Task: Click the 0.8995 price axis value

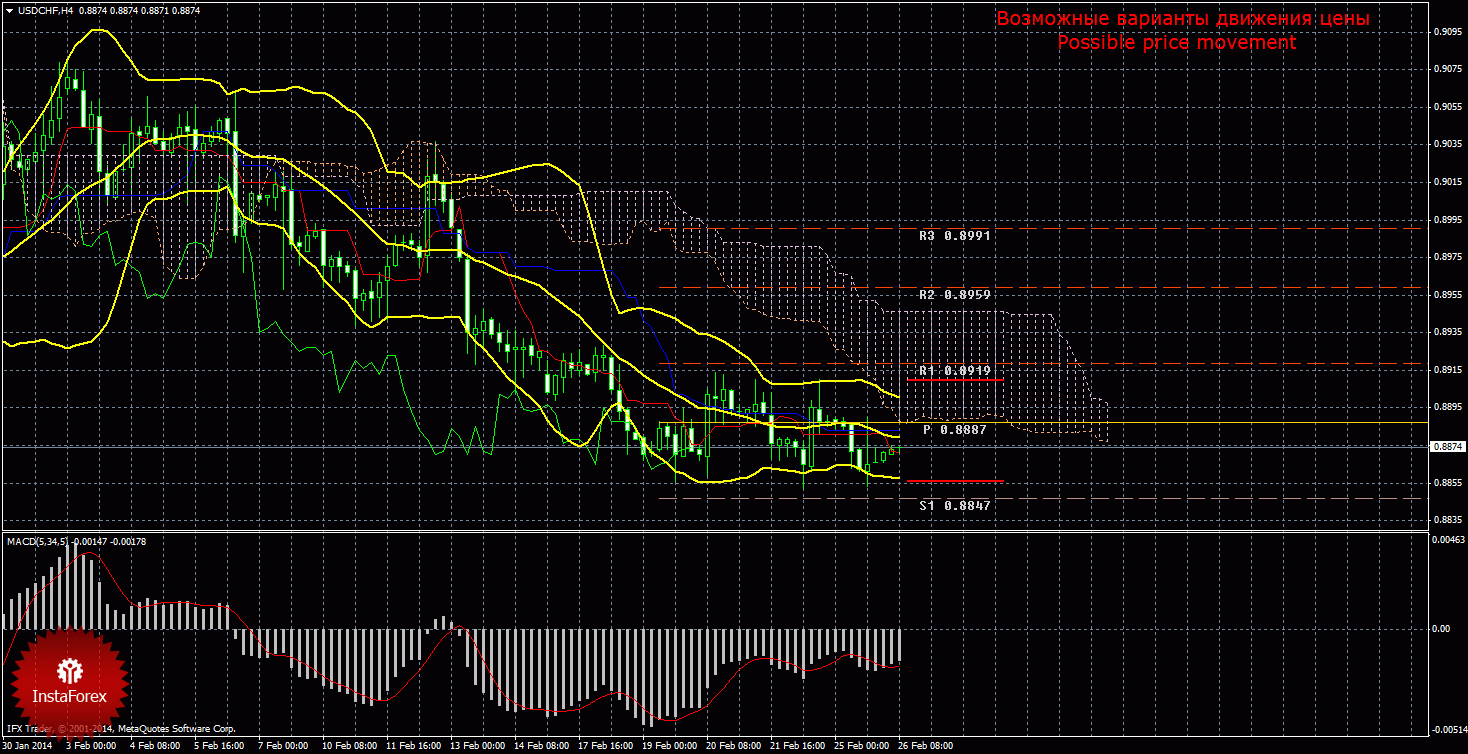Action: (1446, 220)
